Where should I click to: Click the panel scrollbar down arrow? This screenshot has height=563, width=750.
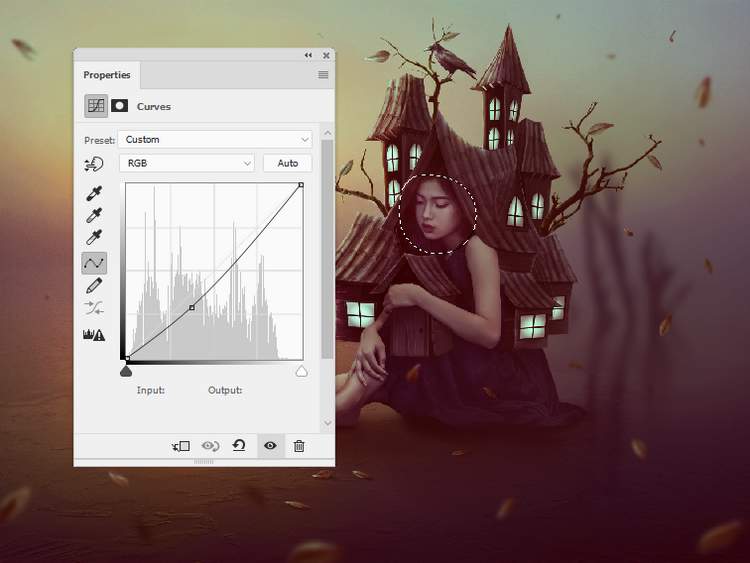pyautogui.click(x=328, y=423)
